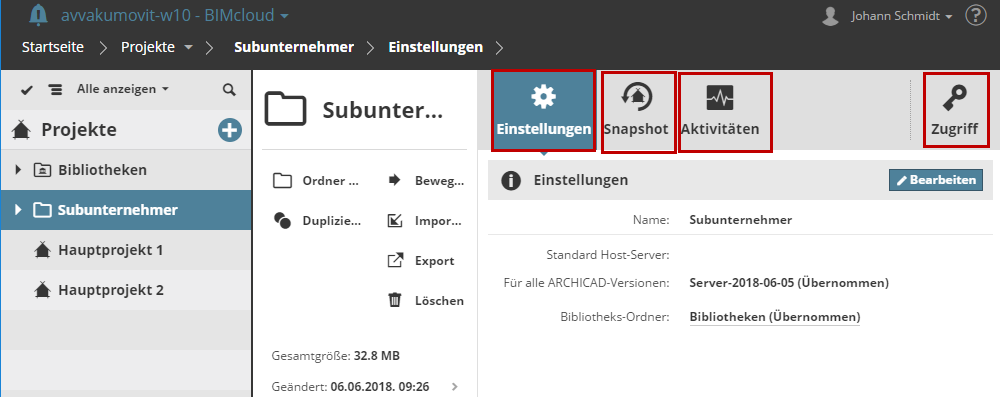Click the Bearbeiten edit button
This screenshot has height=397, width=1000.
(936, 180)
